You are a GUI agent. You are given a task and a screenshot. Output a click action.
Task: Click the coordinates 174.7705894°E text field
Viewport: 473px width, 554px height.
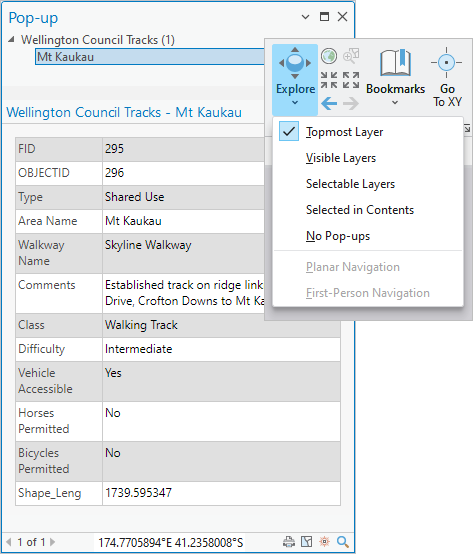coord(171,542)
